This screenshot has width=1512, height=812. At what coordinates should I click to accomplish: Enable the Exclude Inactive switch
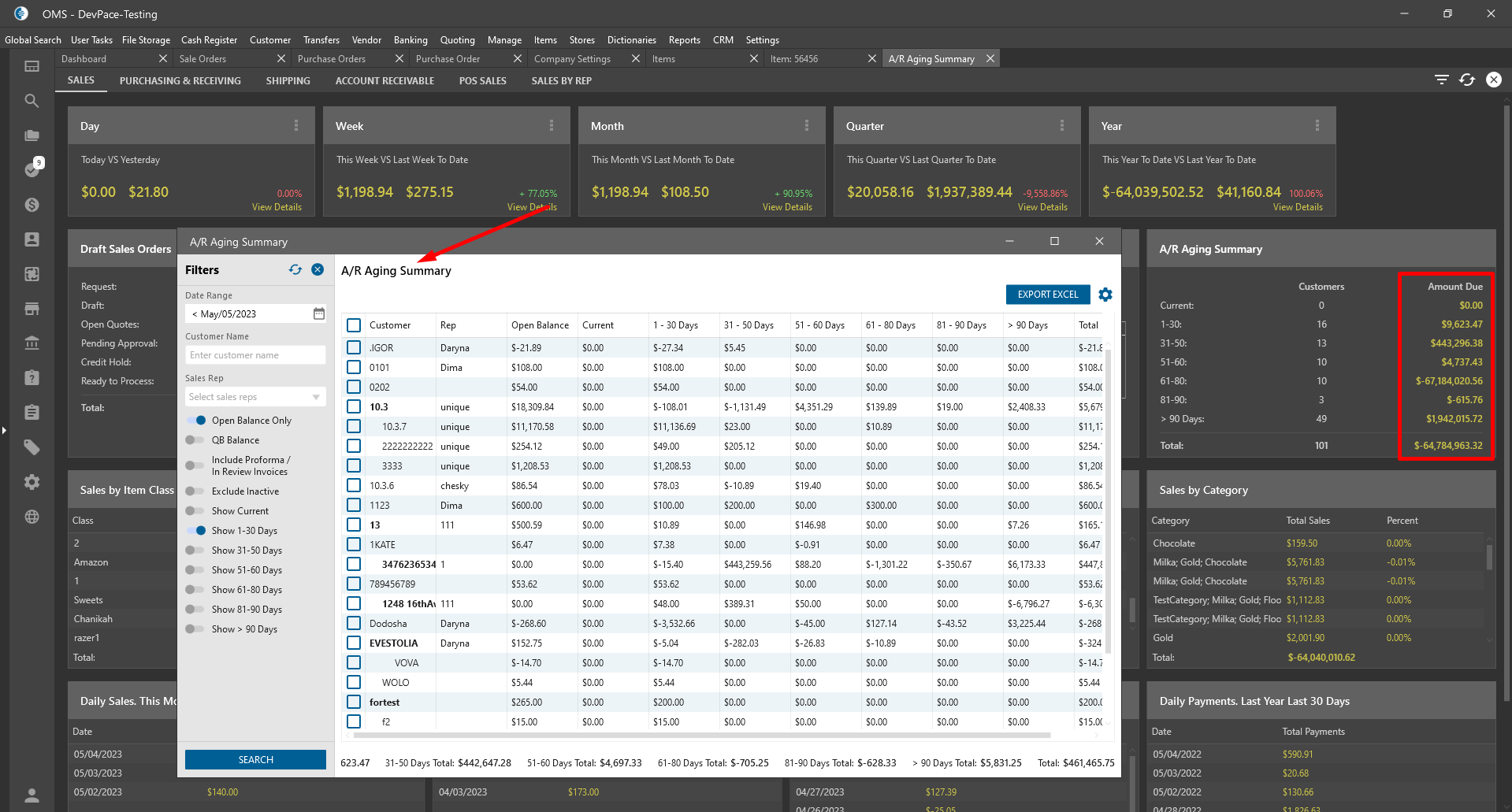point(195,491)
